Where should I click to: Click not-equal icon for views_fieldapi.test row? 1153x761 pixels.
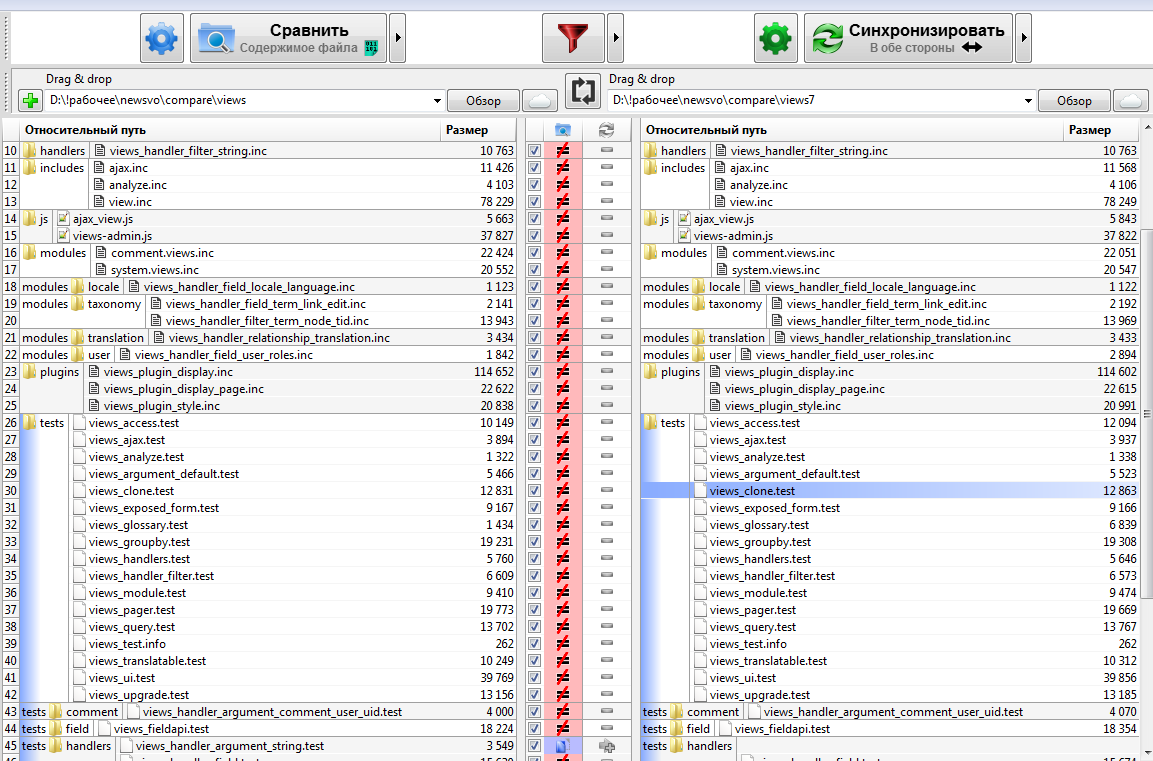pyautogui.click(x=563, y=729)
